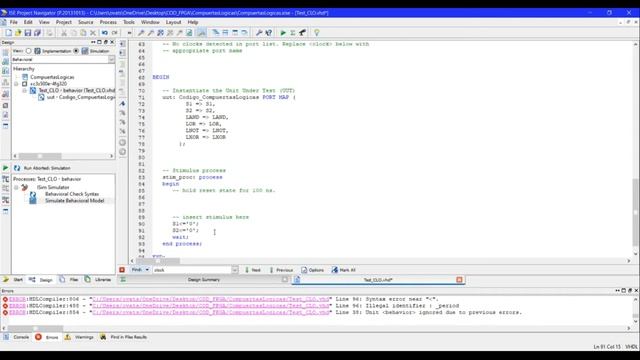This screenshot has width=640, height=360.
Task: Open the Window menu
Action: click(x=150, y=22)
